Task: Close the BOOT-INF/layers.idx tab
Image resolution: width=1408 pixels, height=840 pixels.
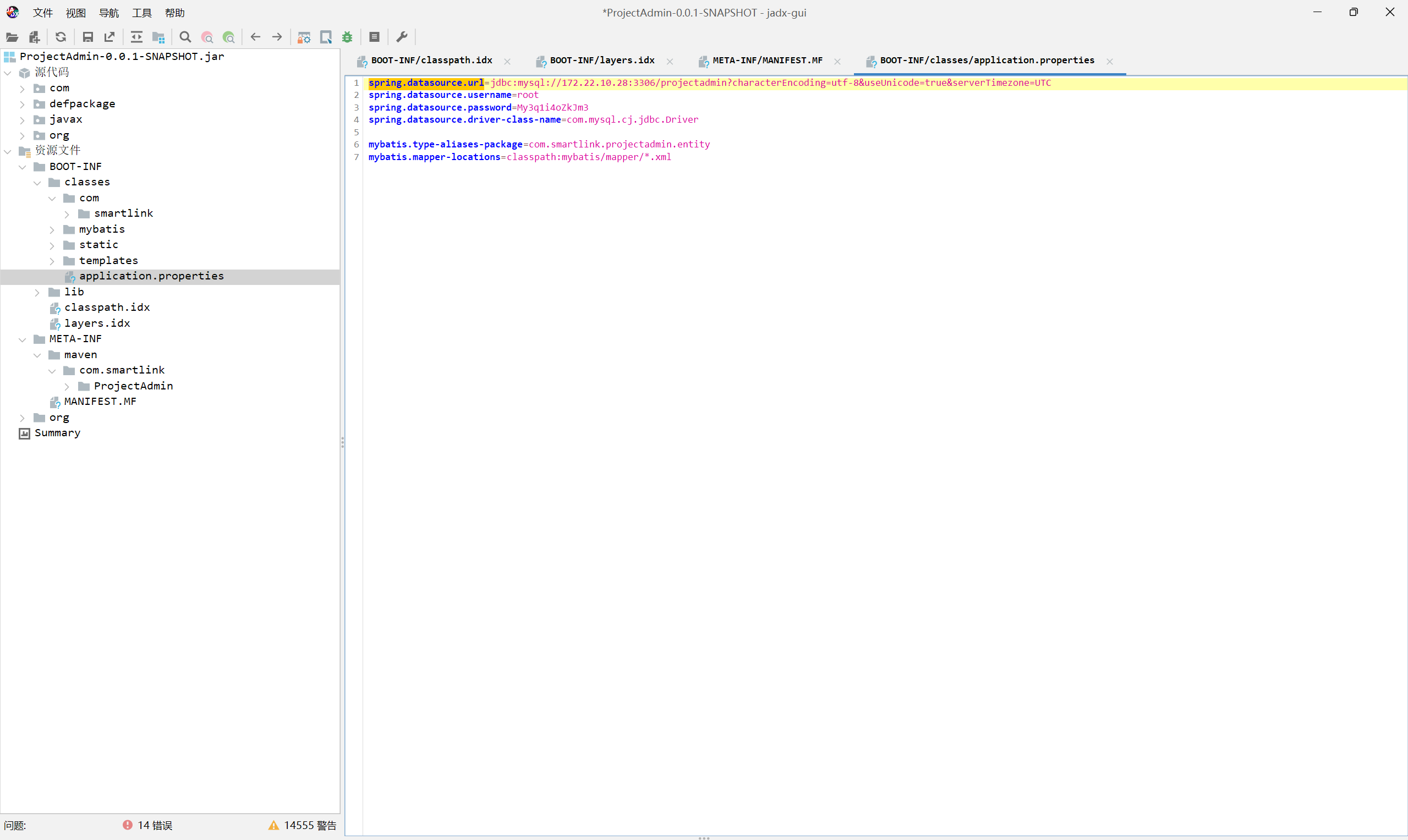Action: pyautogui.click(x=670, y=62)
